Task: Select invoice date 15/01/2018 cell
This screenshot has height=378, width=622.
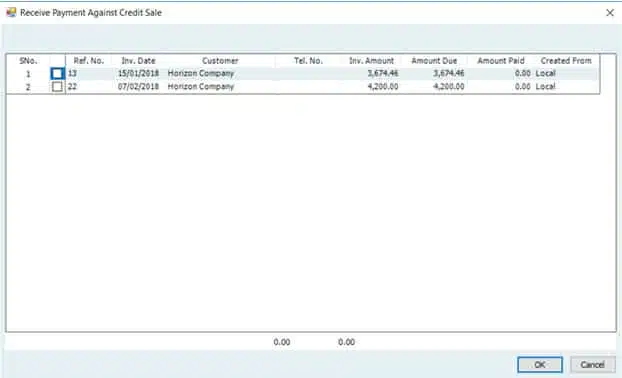Action: tap(138, 73)
